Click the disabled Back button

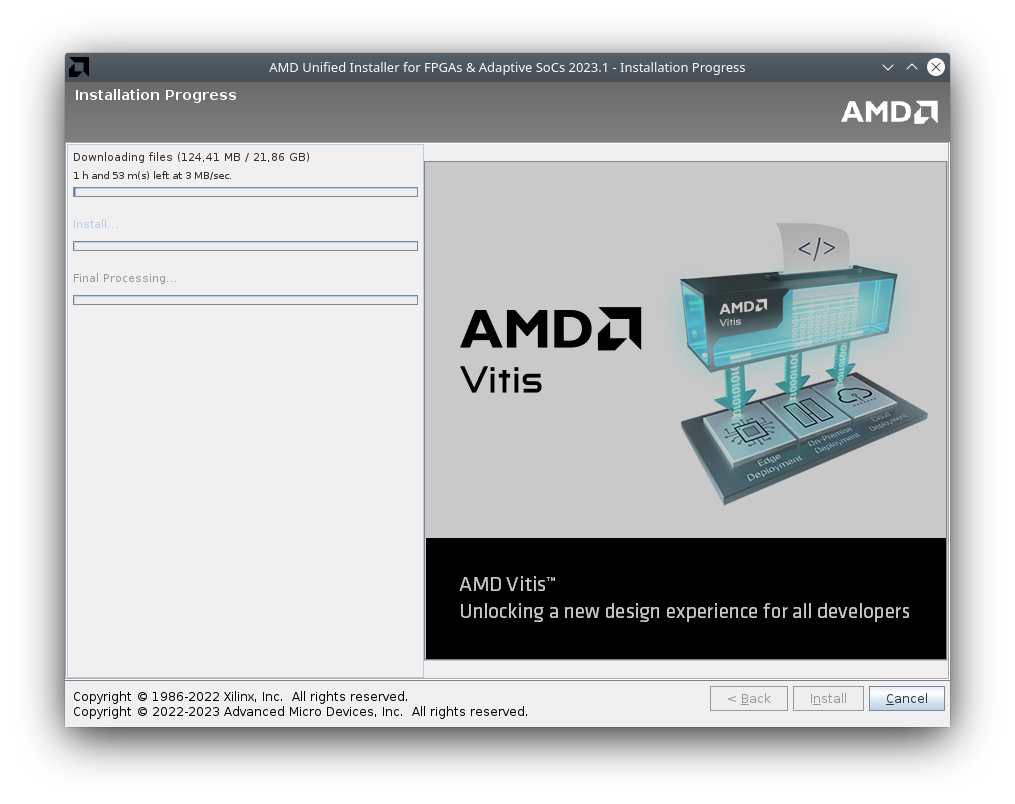click(x=748, y=698)
